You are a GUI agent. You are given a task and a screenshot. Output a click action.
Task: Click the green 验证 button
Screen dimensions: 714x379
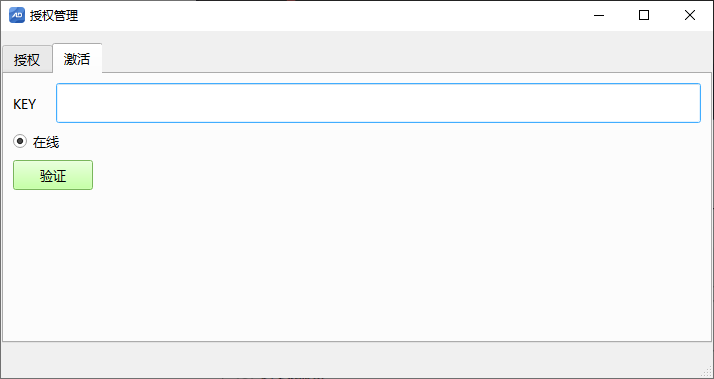tap(53, 175)
